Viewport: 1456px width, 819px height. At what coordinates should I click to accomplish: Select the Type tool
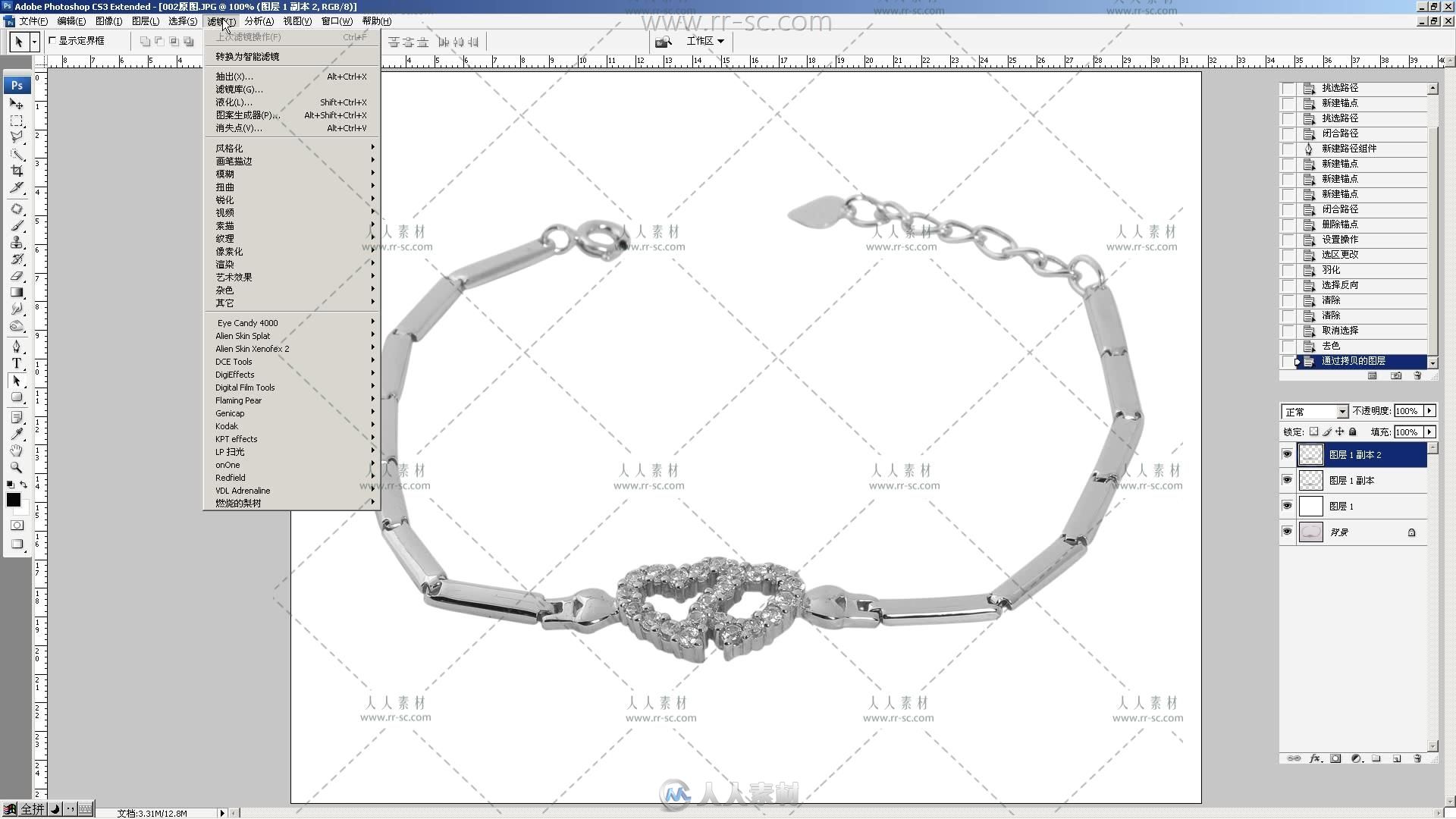(17, 363)
